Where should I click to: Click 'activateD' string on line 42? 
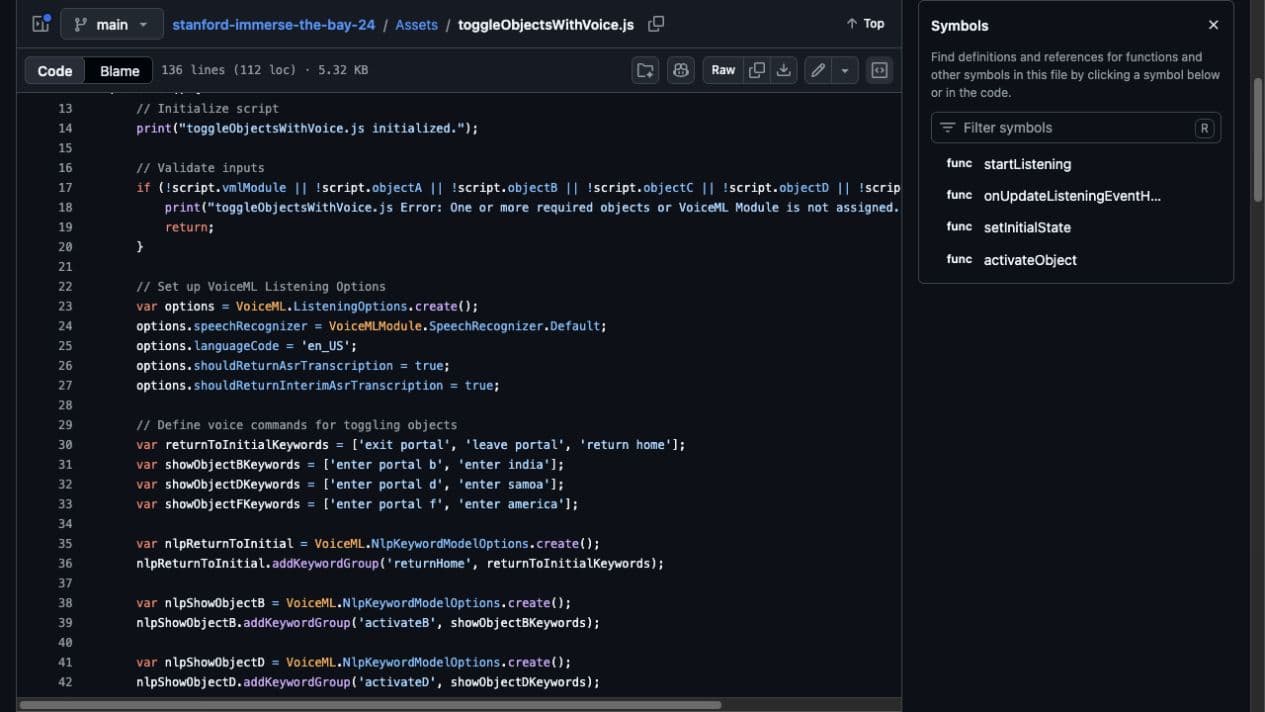click(x=397, y=682)
